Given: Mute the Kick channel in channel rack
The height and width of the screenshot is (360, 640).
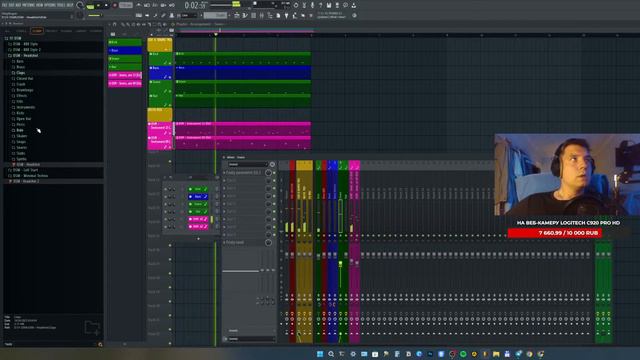Looking at the screenshot, I should click(166, 189).
